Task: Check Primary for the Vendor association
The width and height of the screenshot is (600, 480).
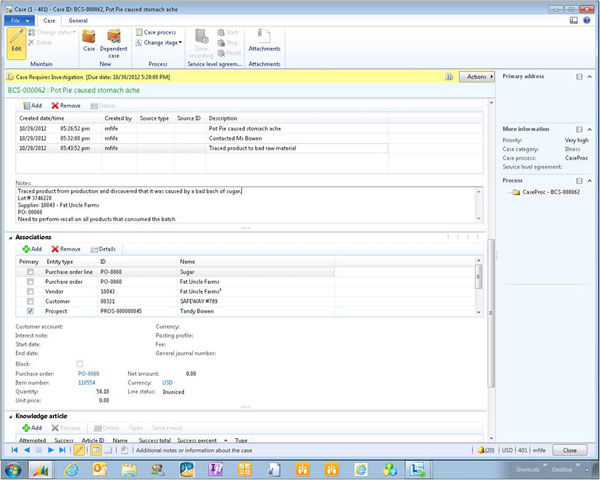Action: coord(30,291)
